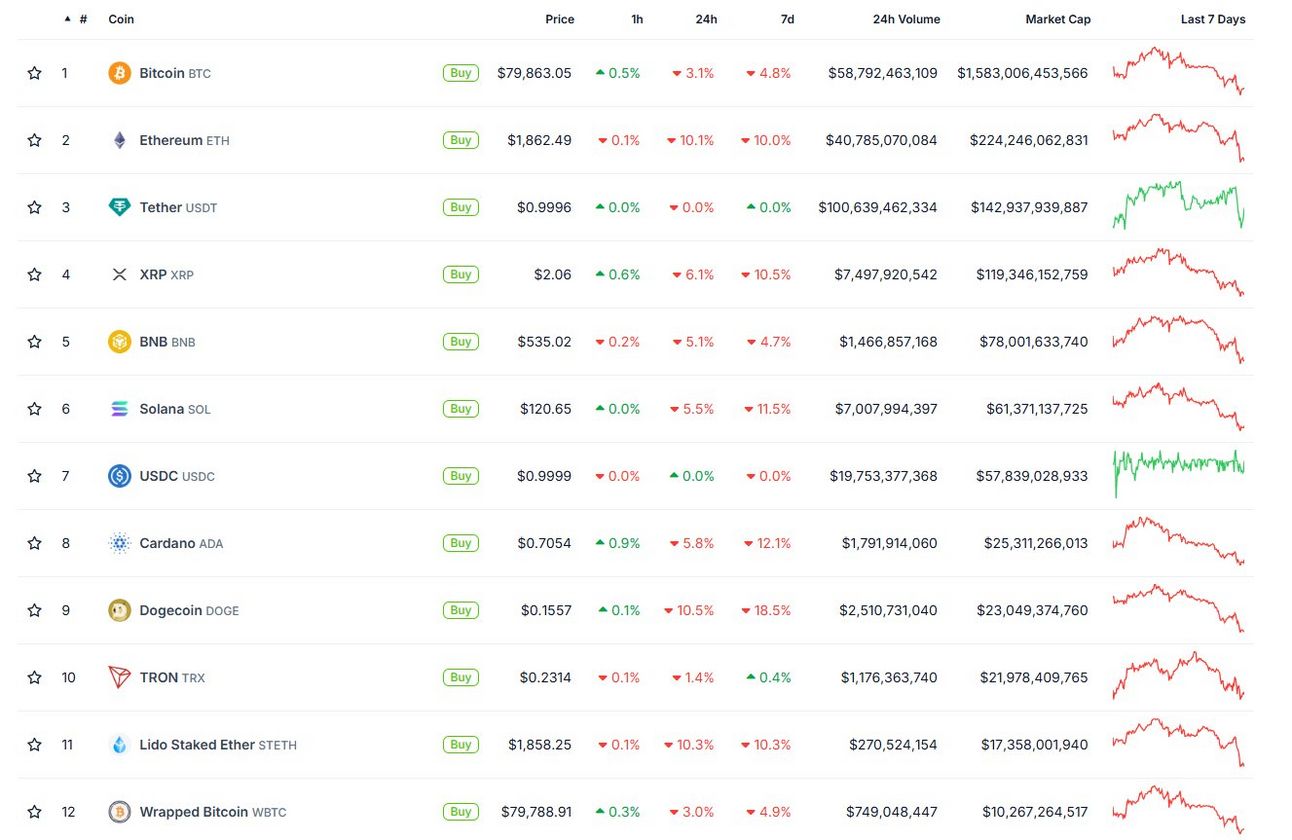The image size is (1292, 840).
Task: Click the XRP logo icon
Action: tap(120, 274)
